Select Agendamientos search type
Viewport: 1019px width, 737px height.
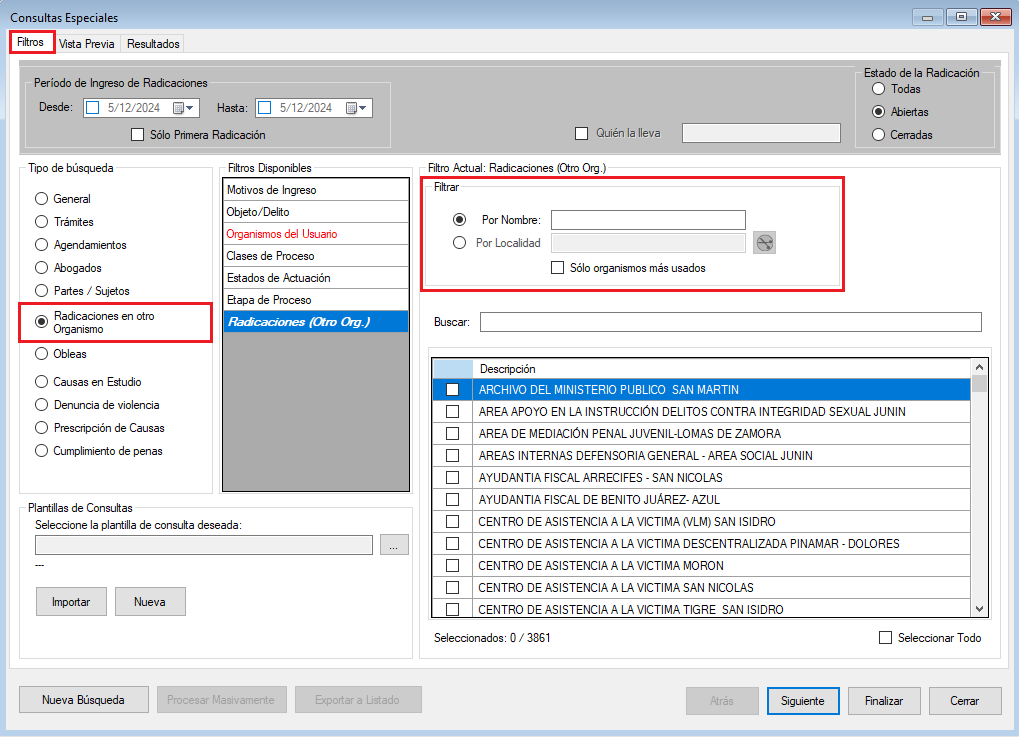(41, 245)
